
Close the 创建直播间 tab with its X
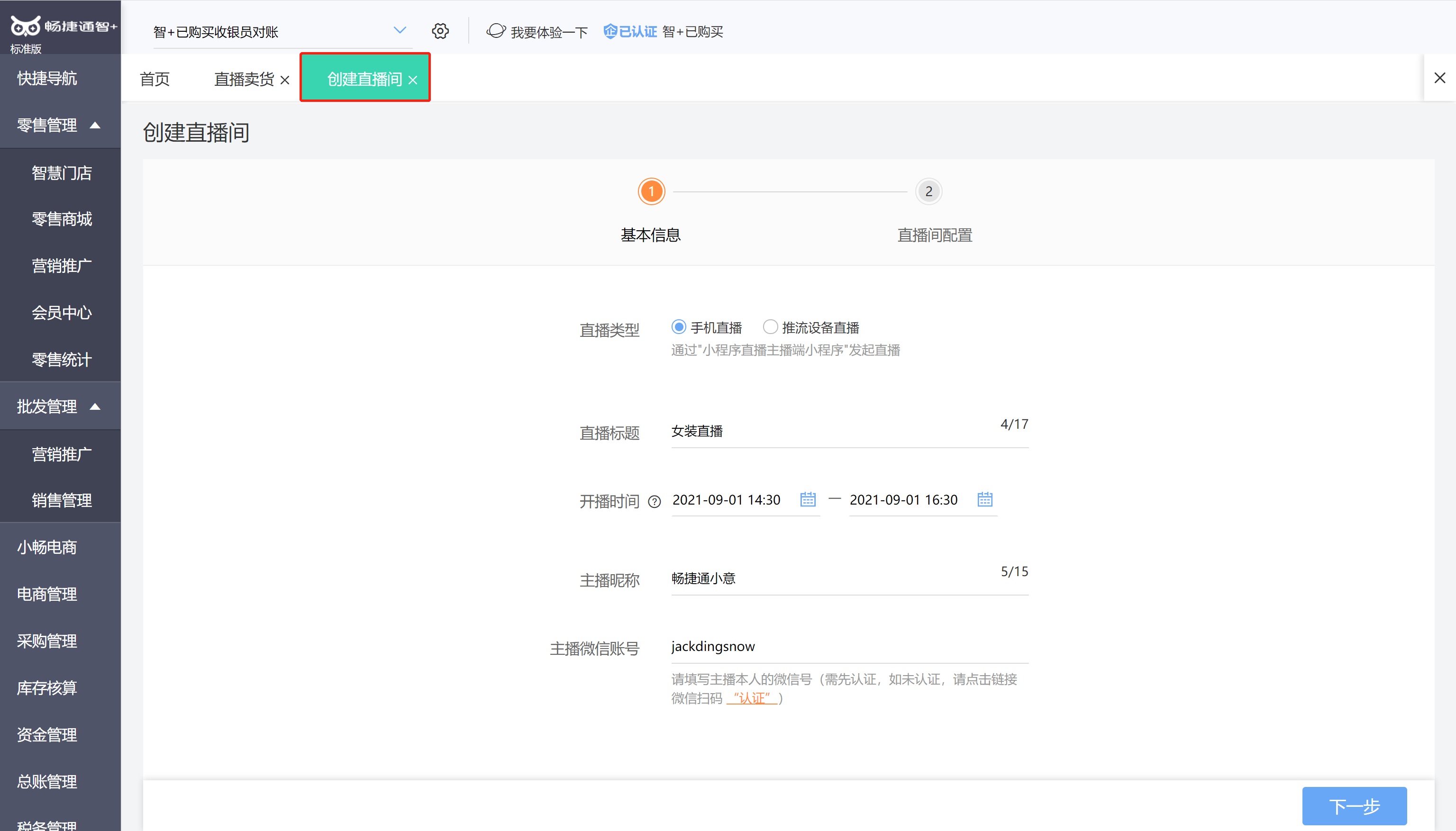(x=413, y=80)
